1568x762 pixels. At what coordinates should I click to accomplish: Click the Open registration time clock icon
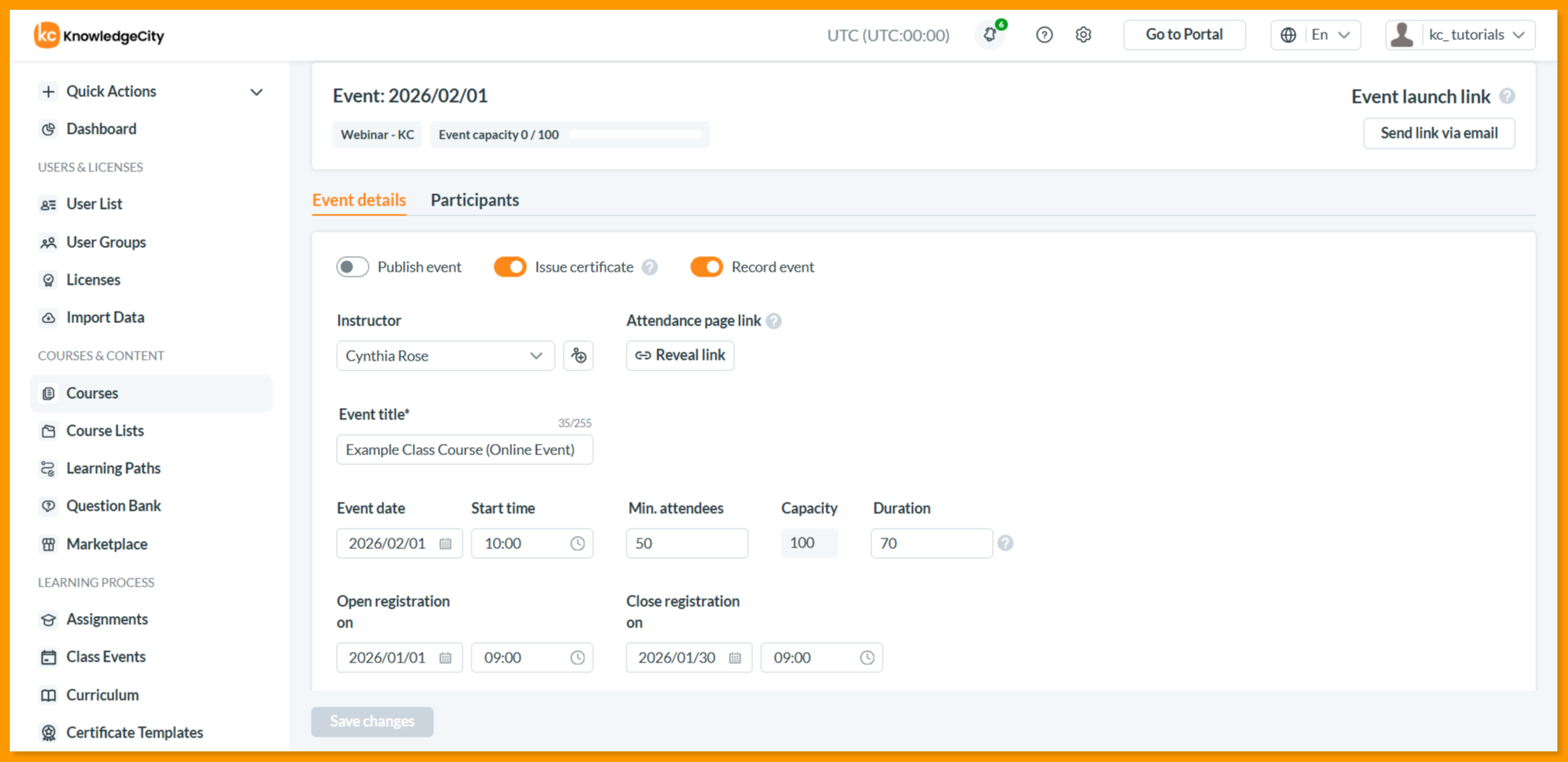click(x=578, y=658)
